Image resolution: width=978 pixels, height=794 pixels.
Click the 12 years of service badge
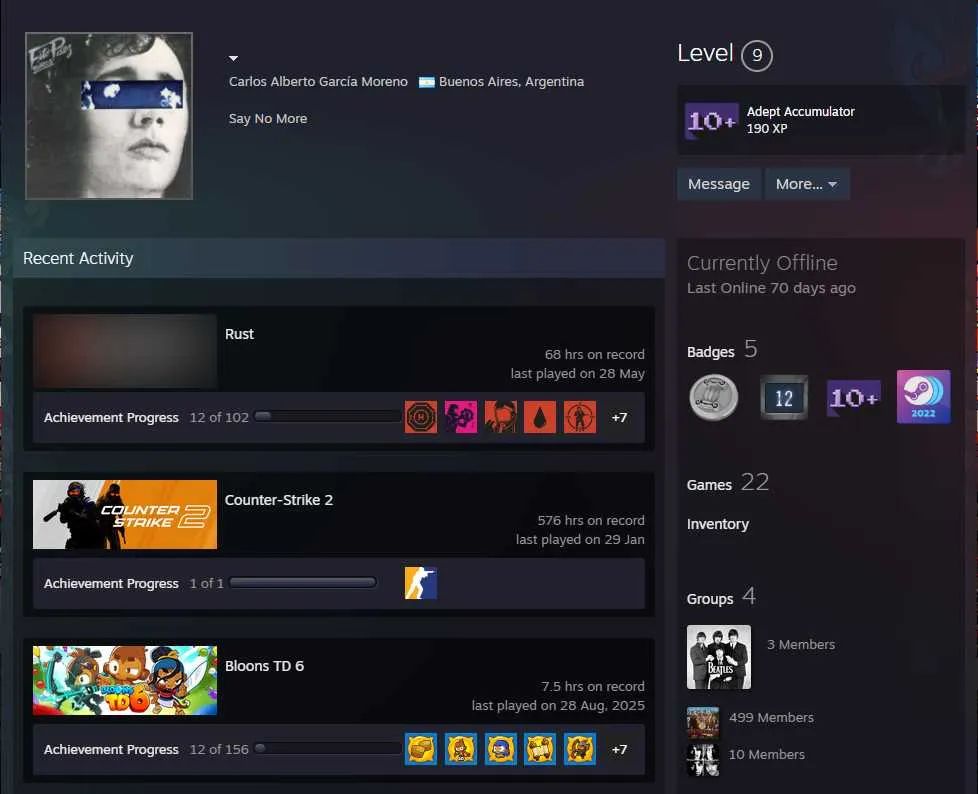click(784, 397)
